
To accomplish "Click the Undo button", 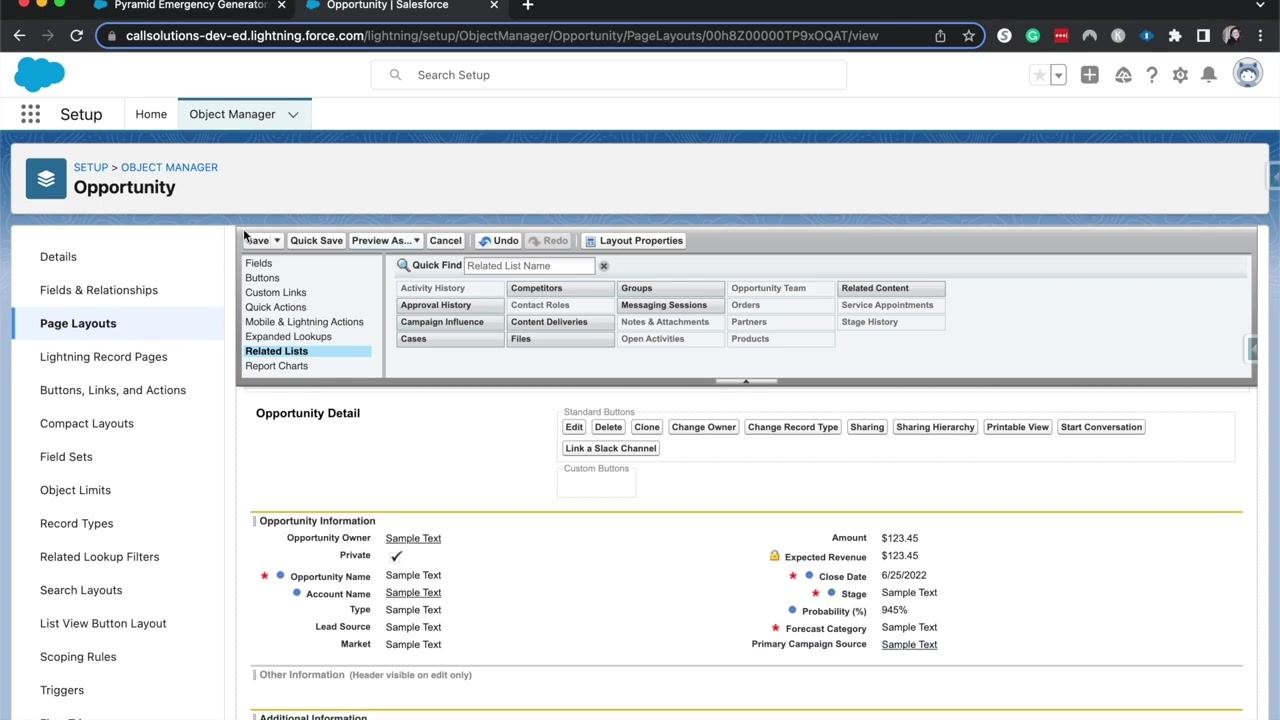I will [x=497, y=241].
